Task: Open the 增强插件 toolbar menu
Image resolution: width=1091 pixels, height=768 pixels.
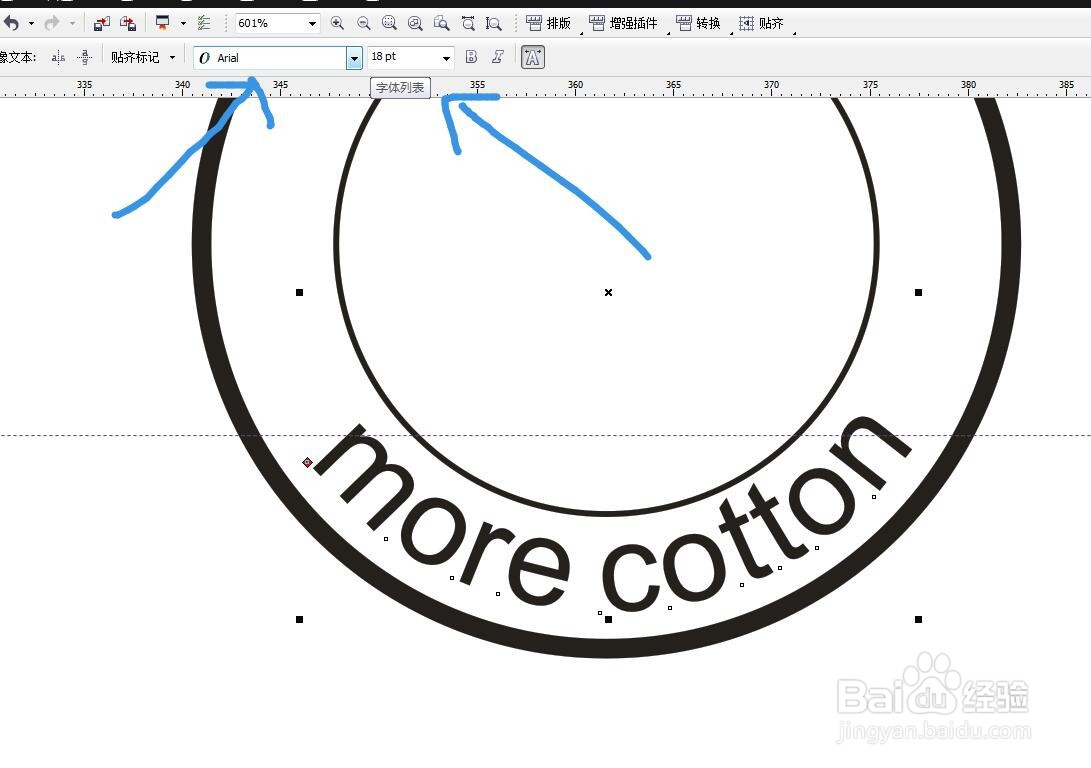Action: [623, 24]
